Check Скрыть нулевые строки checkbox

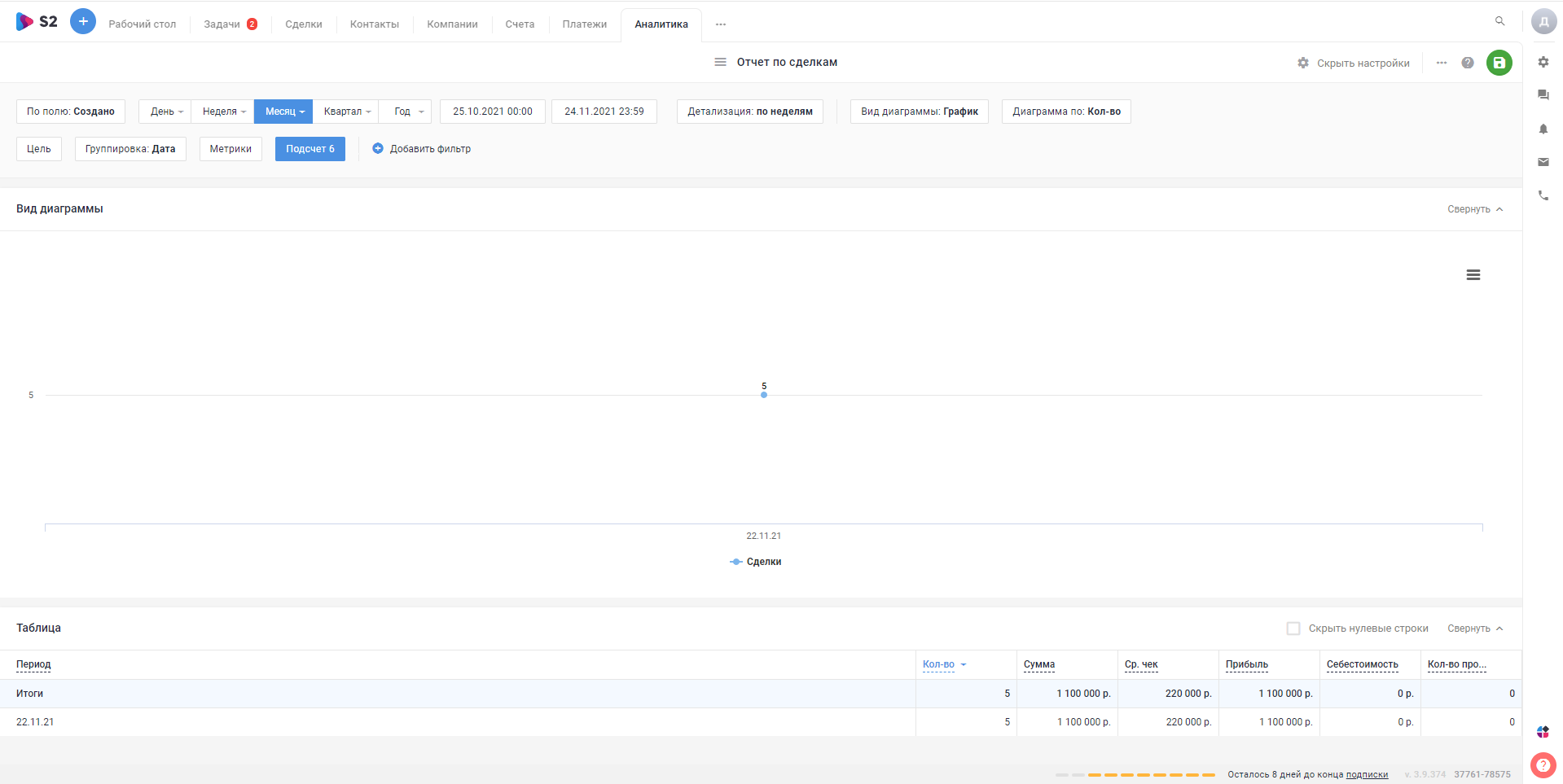tap(1293, 629)
